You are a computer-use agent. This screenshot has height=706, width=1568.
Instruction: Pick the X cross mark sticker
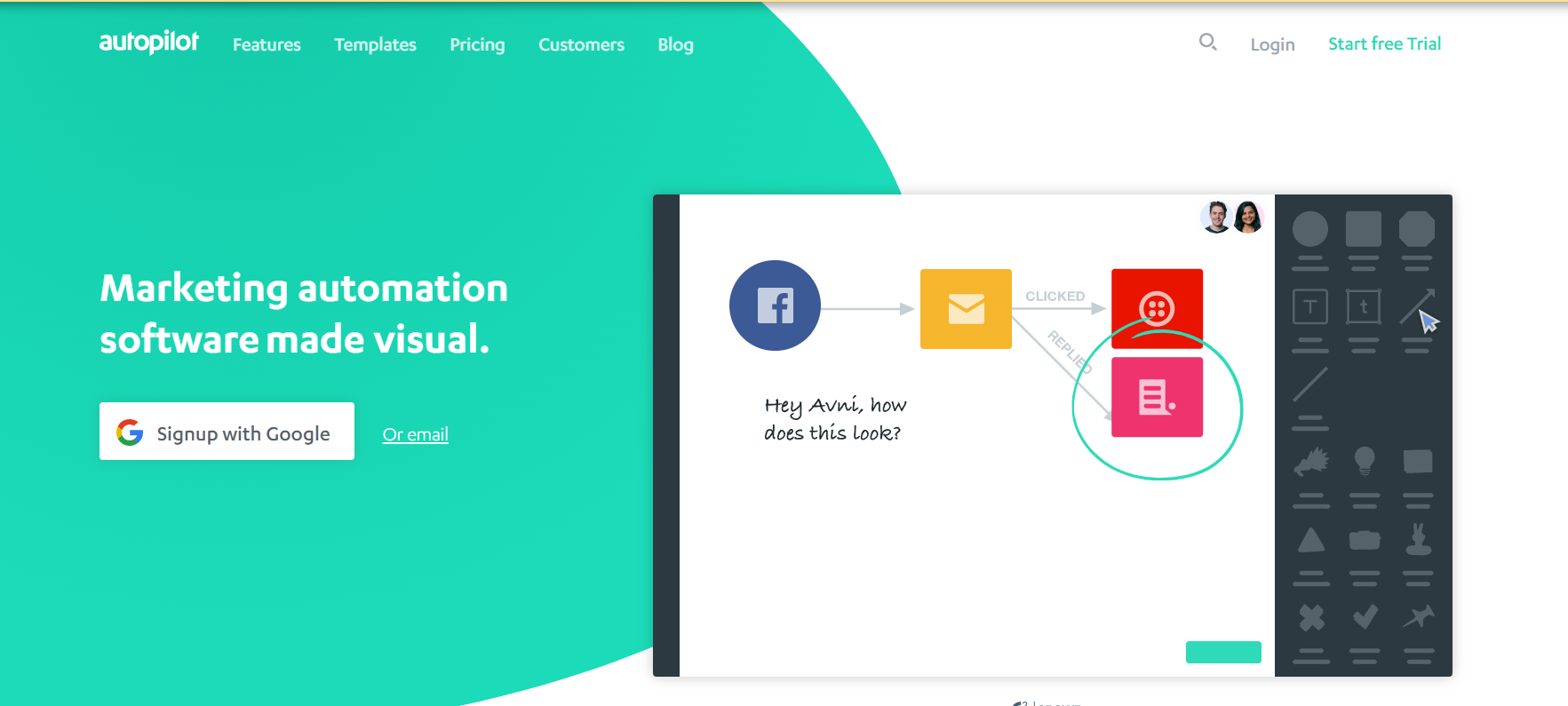pos(1311,617)
